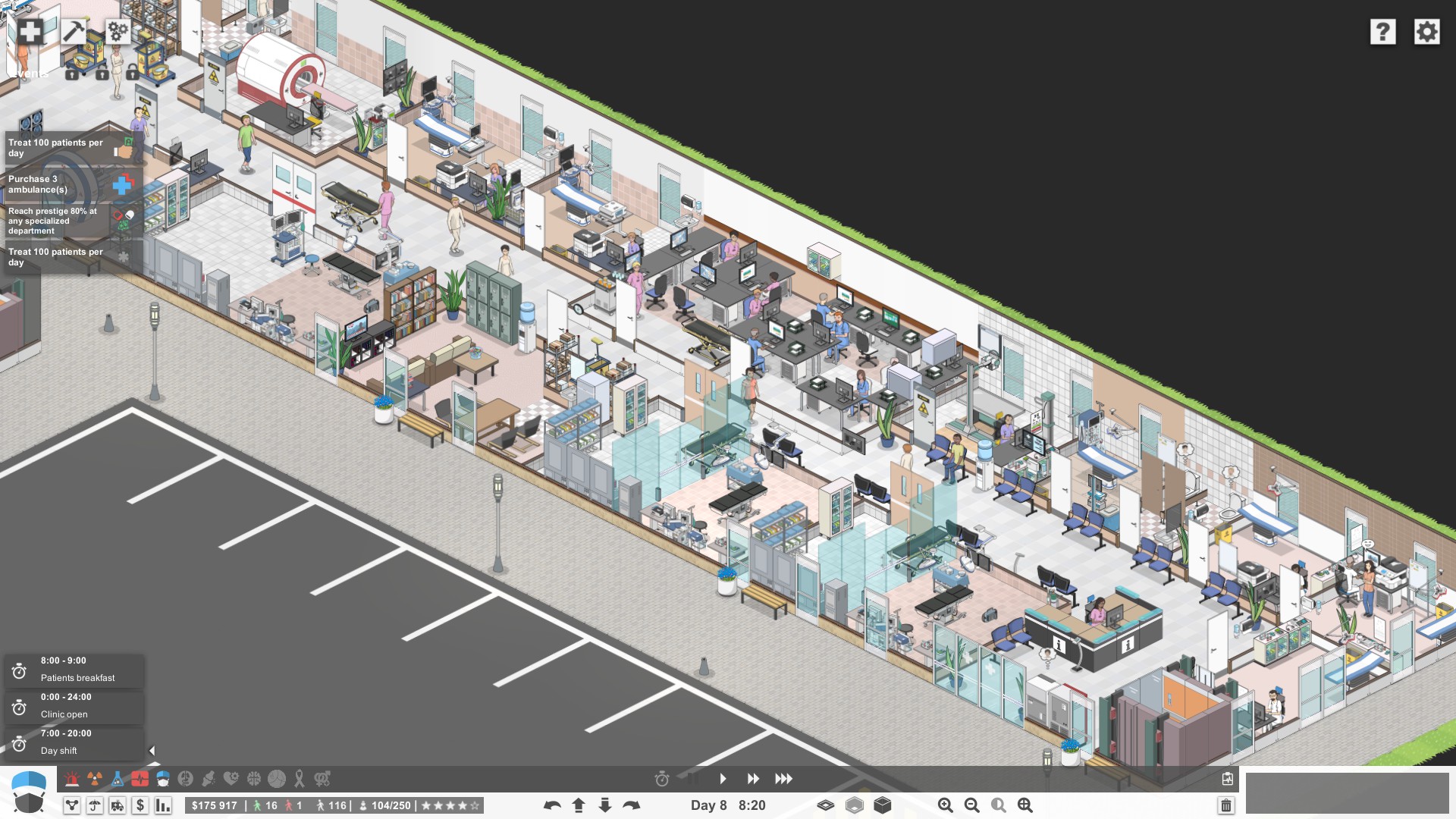Open the statistics bar chart panel
This screenshot has width=1456, height=819.
(x=163, y=805)
